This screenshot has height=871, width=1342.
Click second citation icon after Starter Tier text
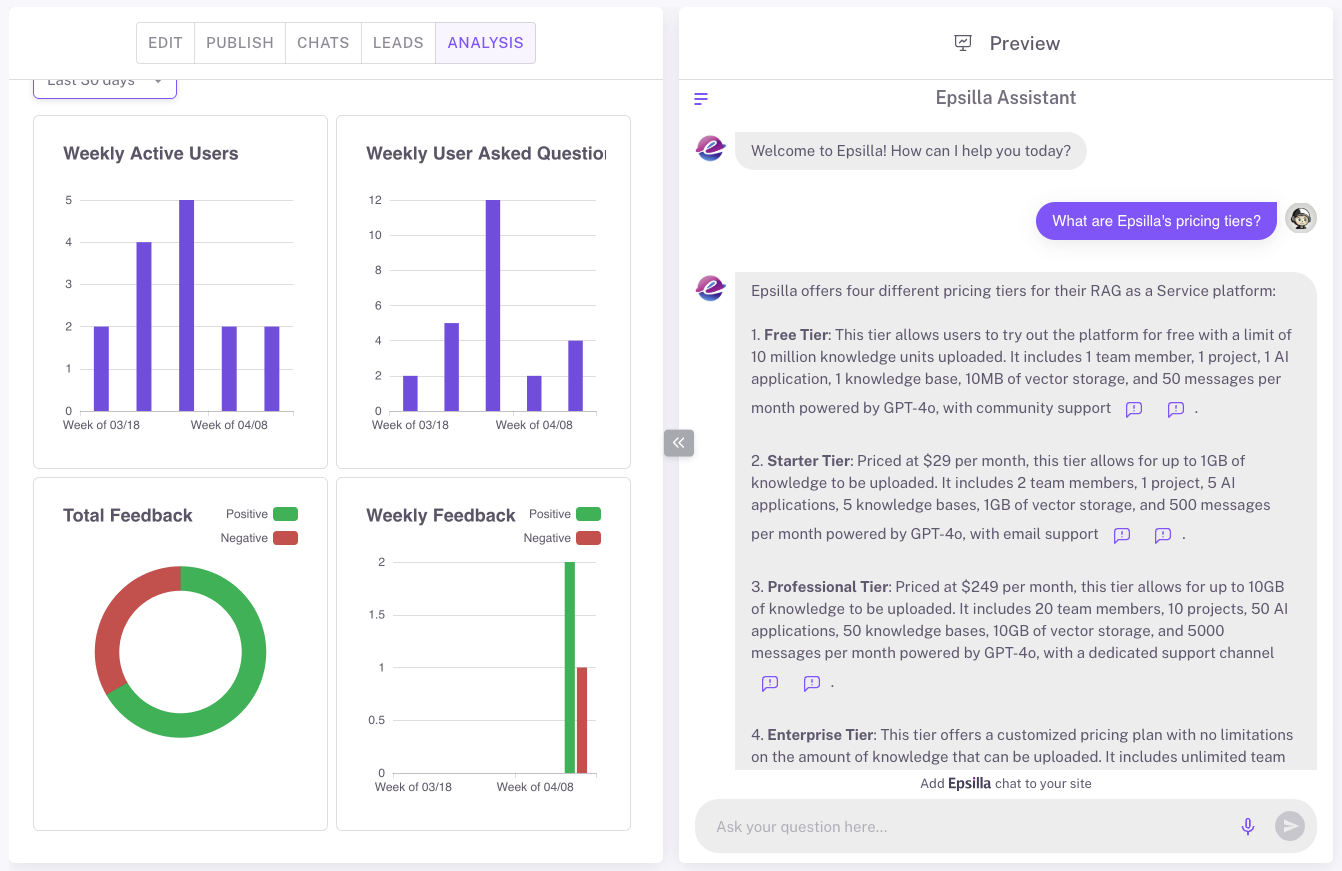pyautogui.click(x=1162, y=535)
